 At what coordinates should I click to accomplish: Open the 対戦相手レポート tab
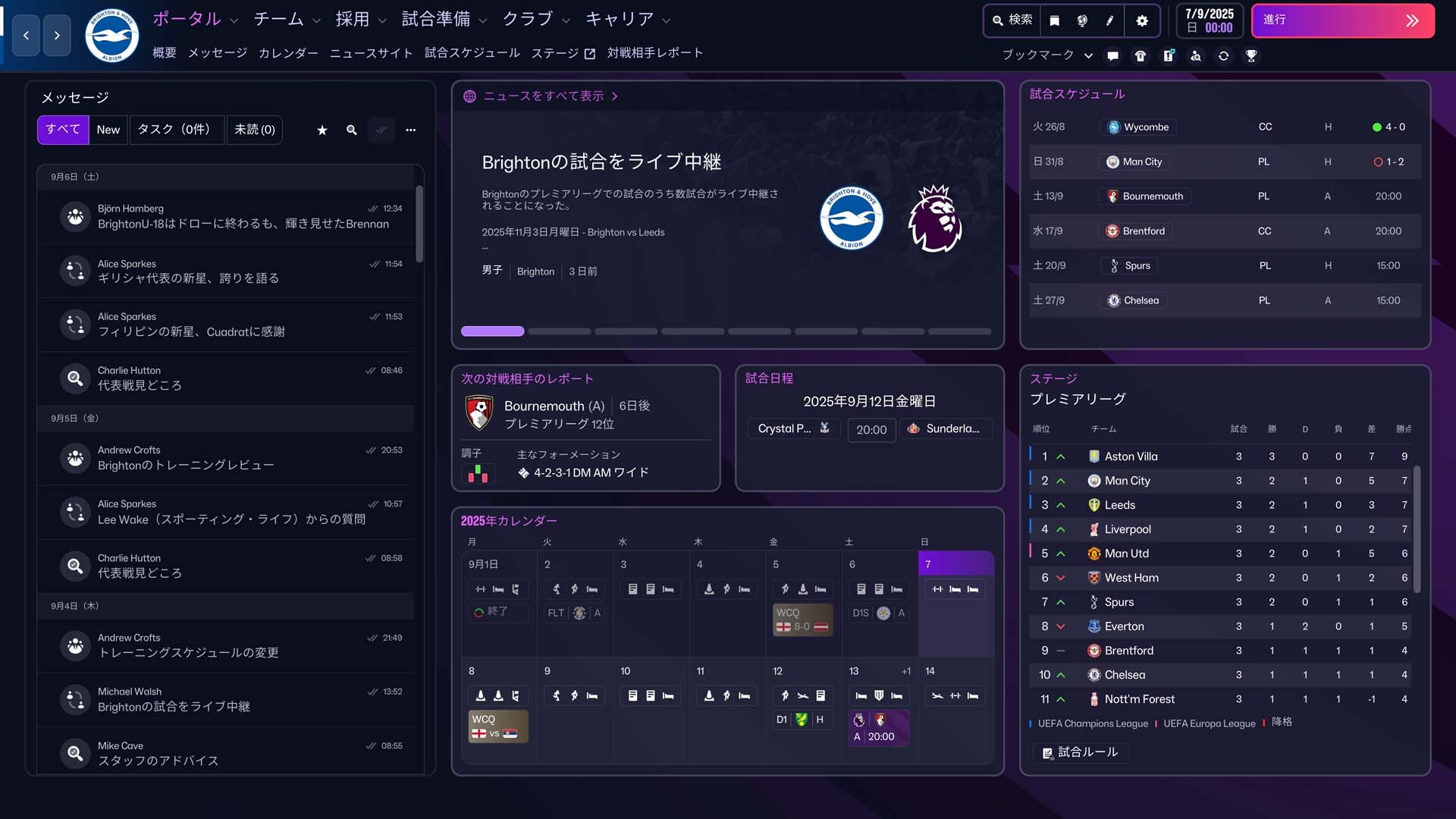(x=654, y=53)
